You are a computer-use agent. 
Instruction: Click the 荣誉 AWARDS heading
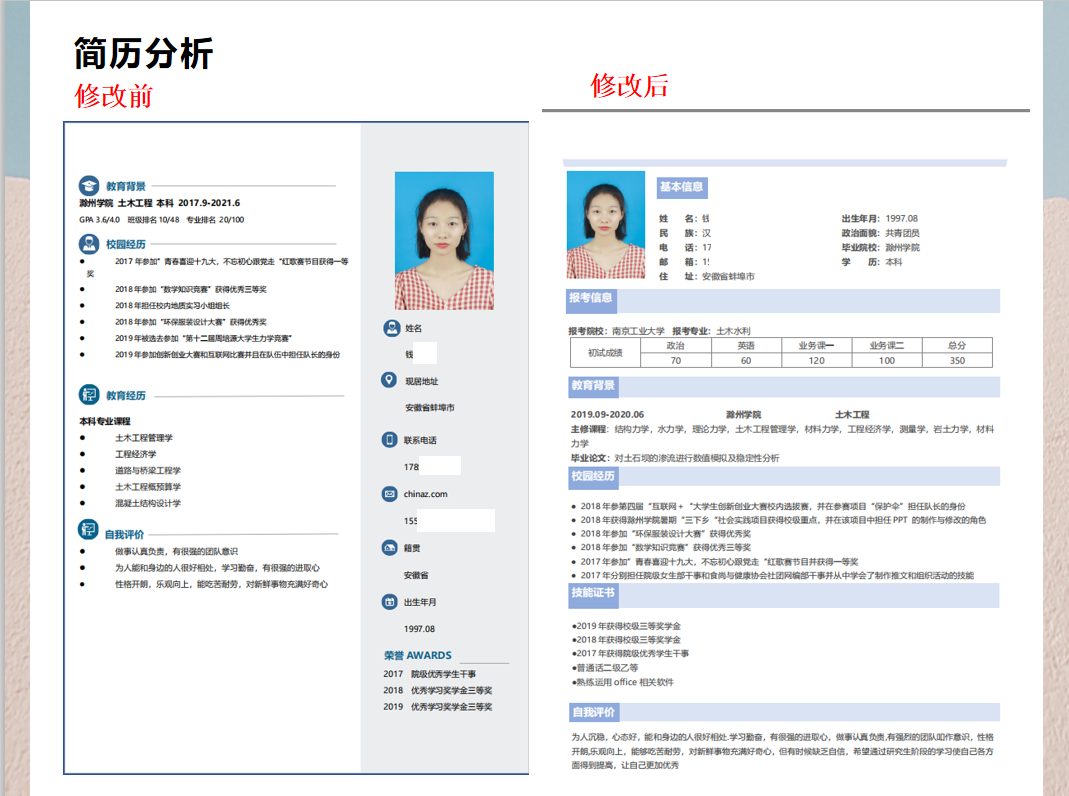tap(417, 655)
